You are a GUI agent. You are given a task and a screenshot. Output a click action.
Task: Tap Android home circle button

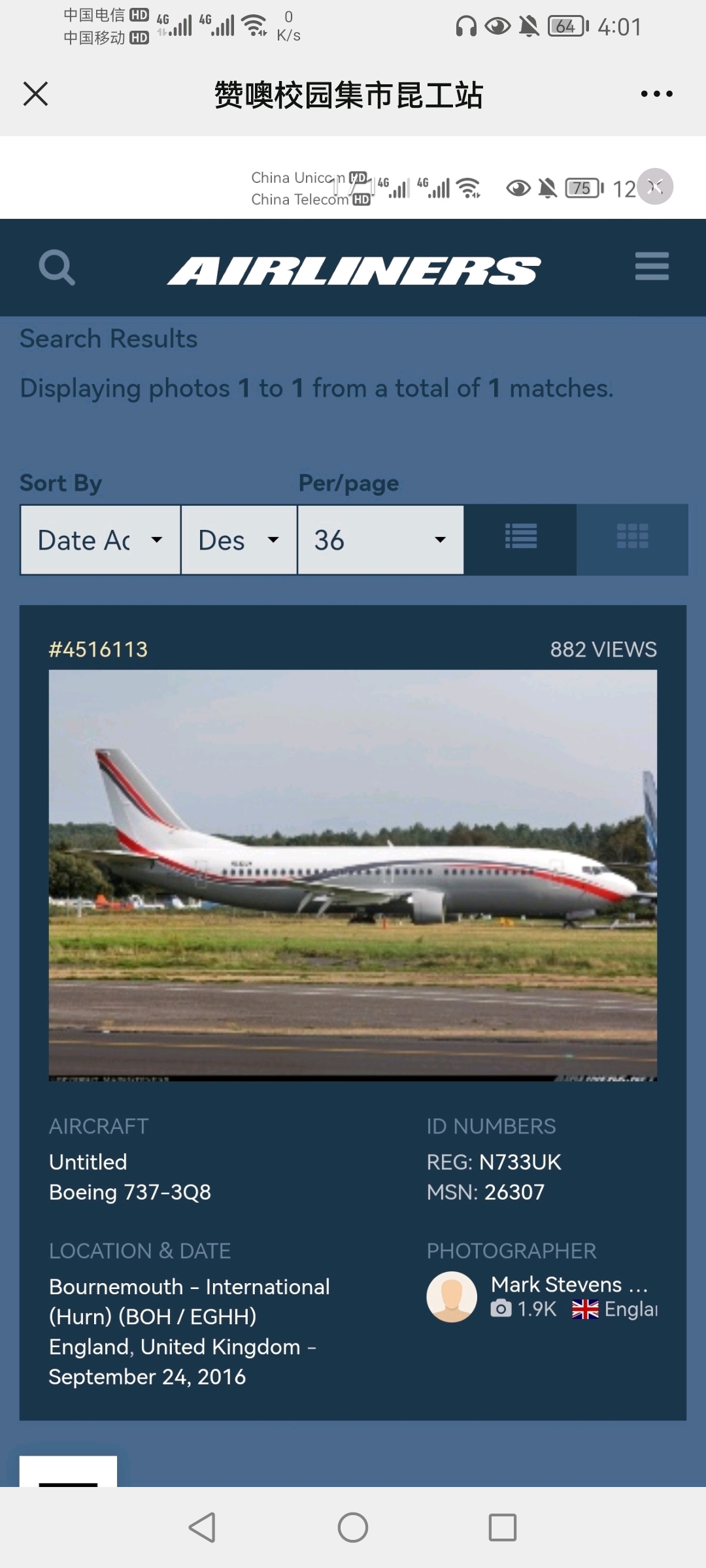353,1527
